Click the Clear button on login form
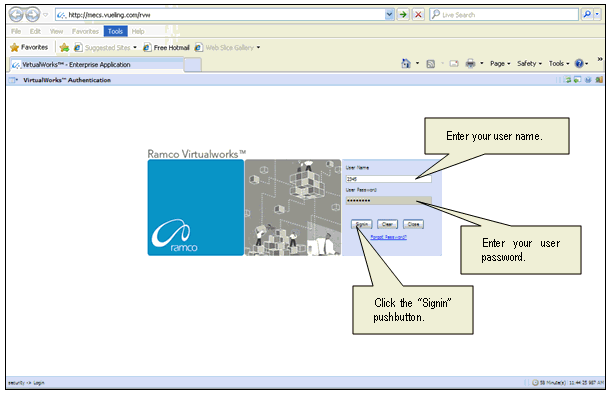 click(387, 224)
